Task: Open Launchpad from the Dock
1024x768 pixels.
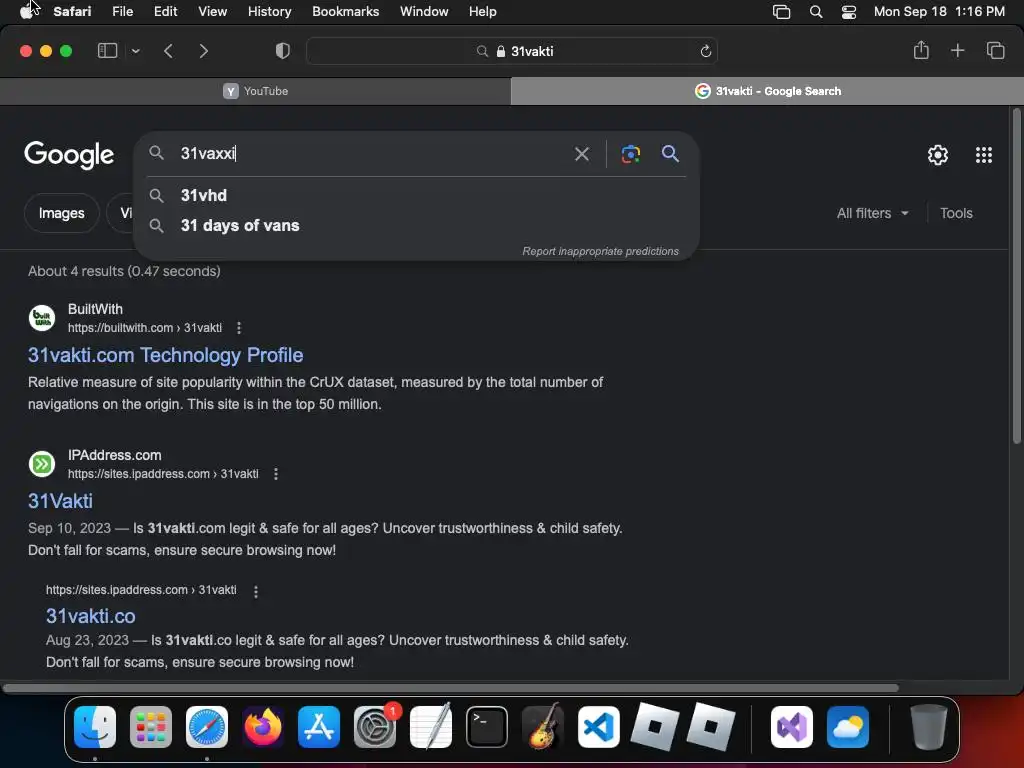Action: pyautogui.click(x=151, y=726)
